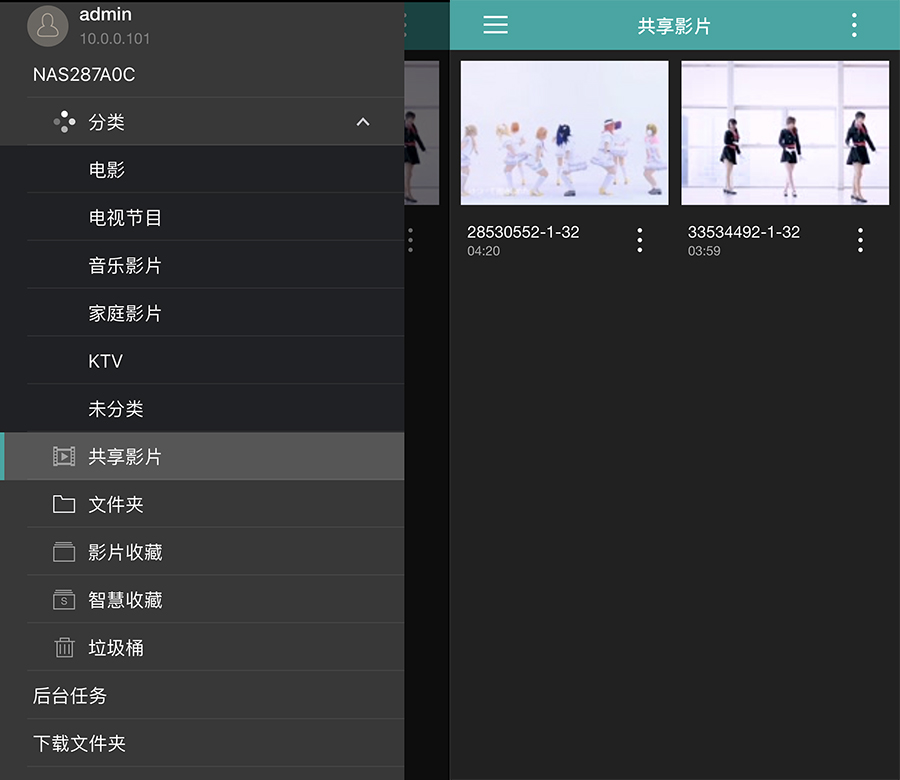Open the 音乐影片 category
Image resolution: width=900 pixels, height=780 pixels.
(125, 266)
